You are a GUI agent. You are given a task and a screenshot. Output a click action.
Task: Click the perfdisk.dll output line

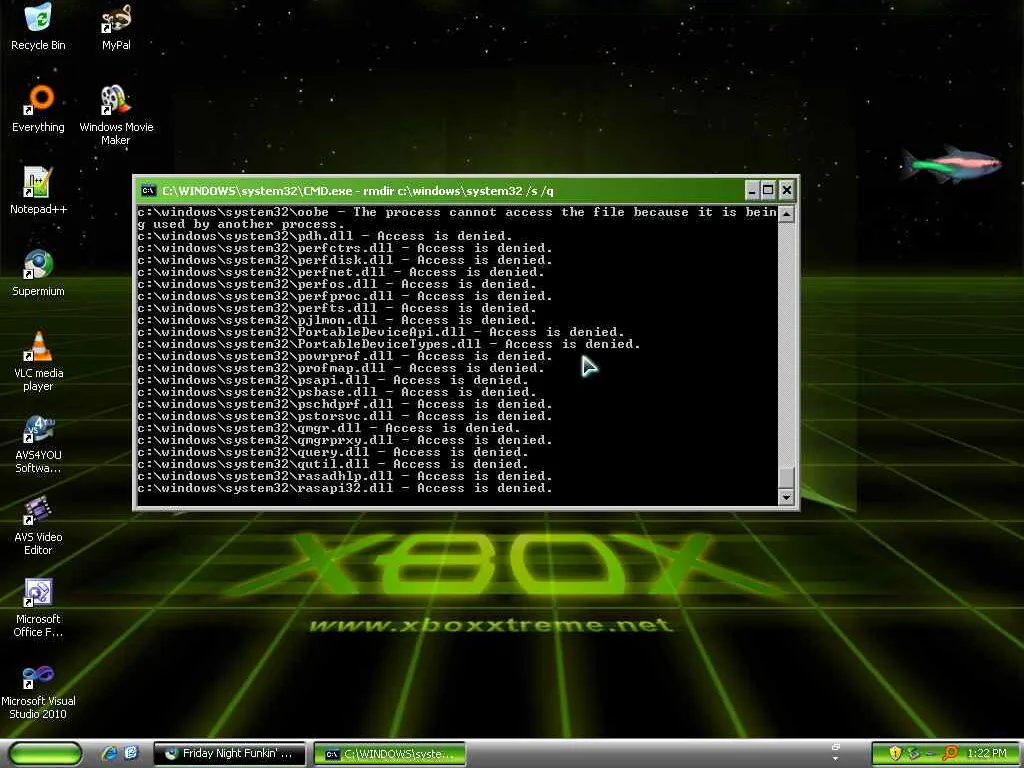(x=345, y=260)
